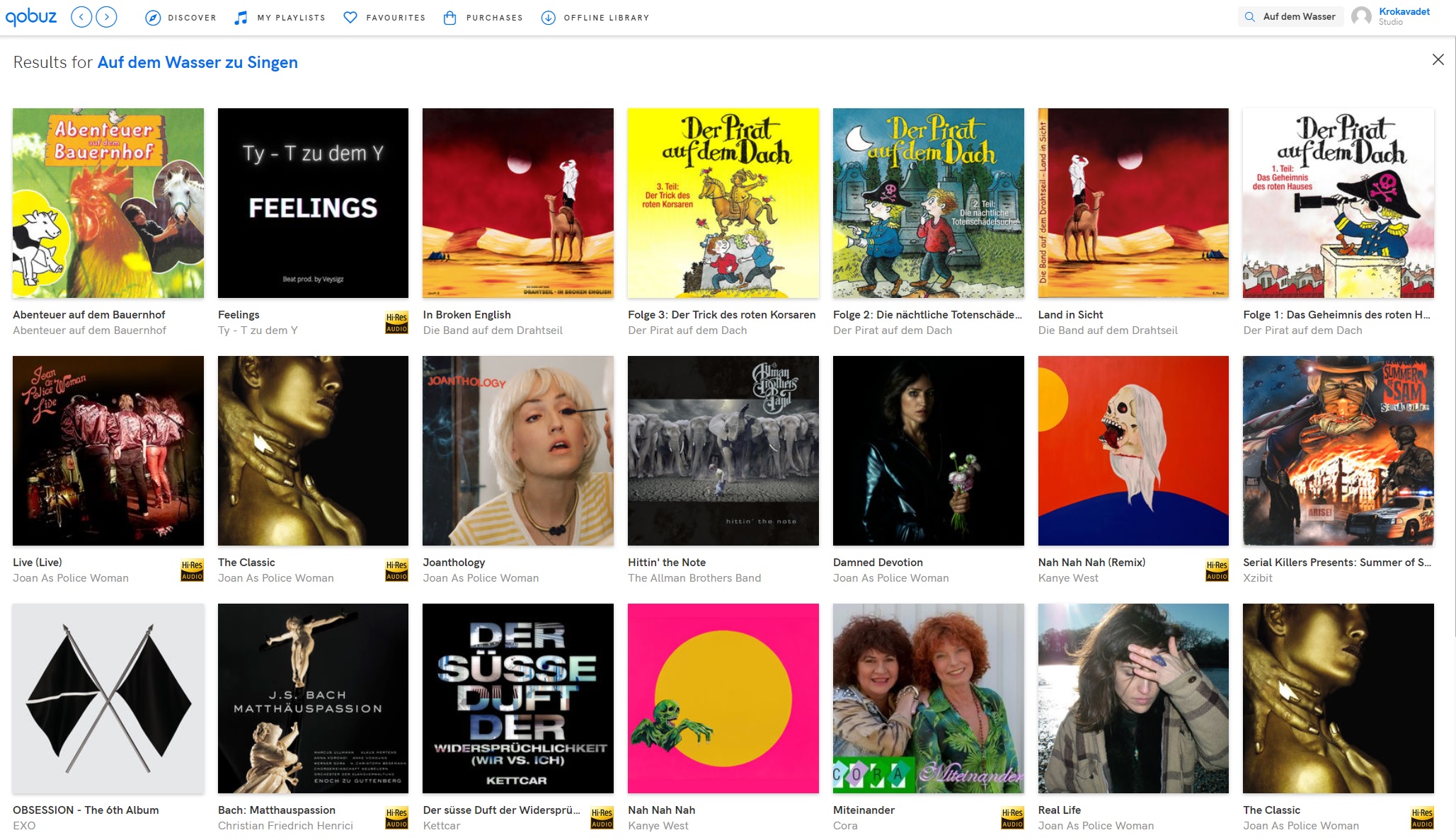Viewport: 1456px width, 840px height.
Task: Open Folge 2 Der Pirat cover
Action: click(x=929, y=203)
